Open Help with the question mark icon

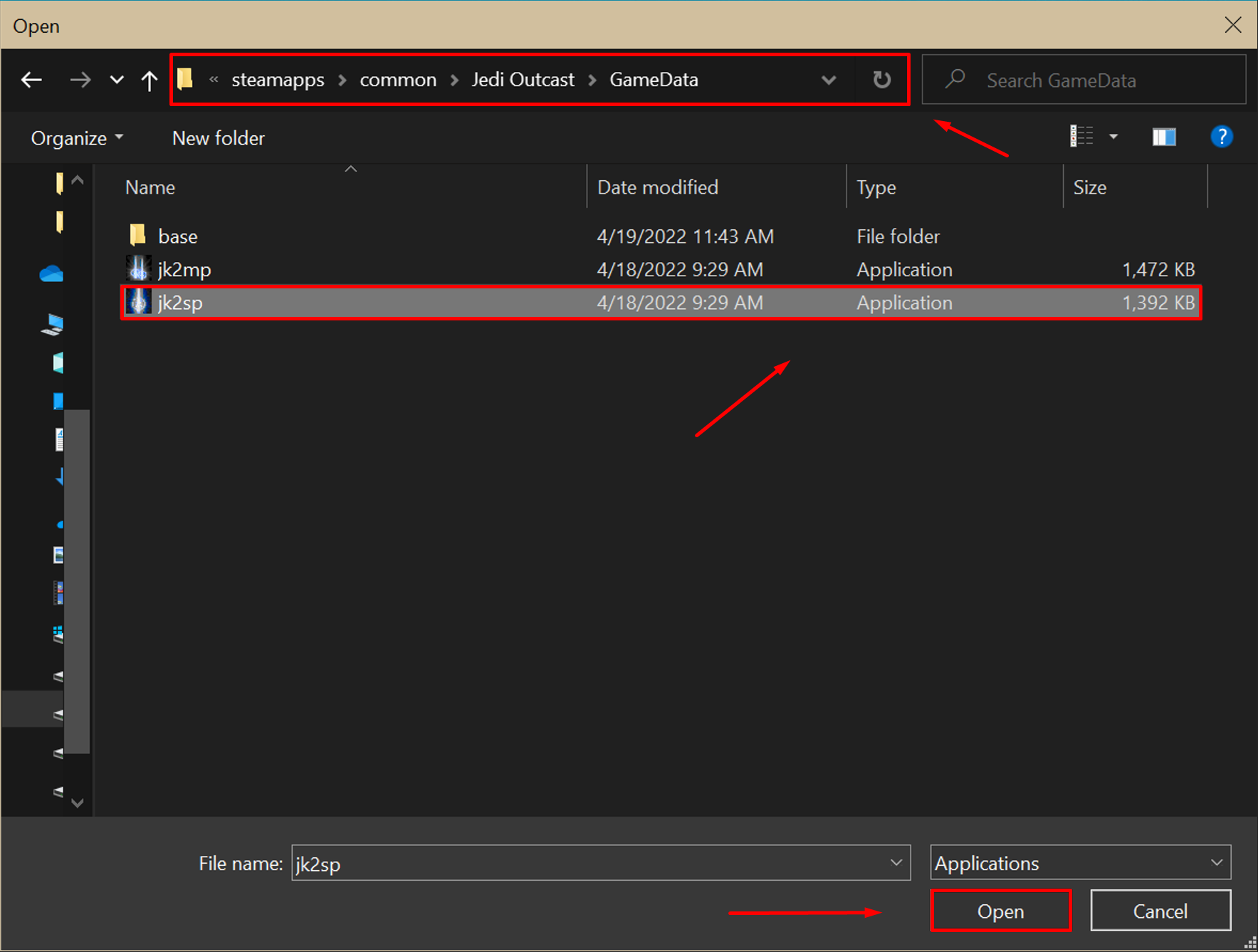1222,137
